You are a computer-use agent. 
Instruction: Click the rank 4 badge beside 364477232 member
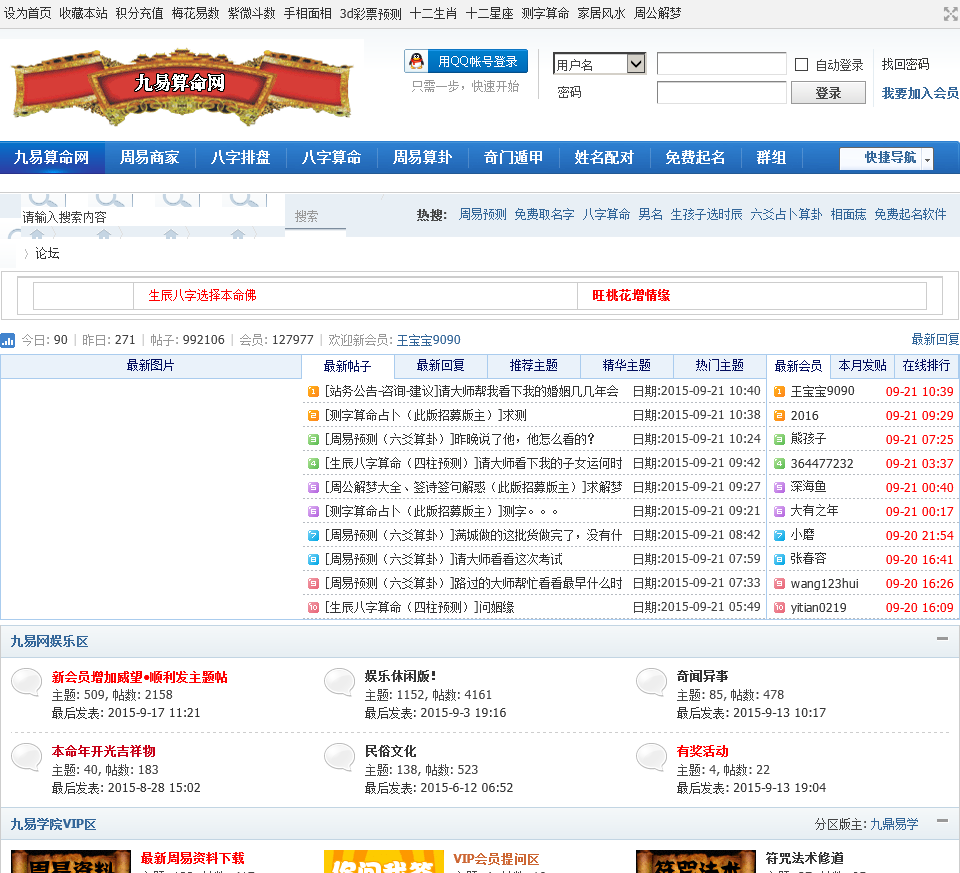tap(779, 463)
